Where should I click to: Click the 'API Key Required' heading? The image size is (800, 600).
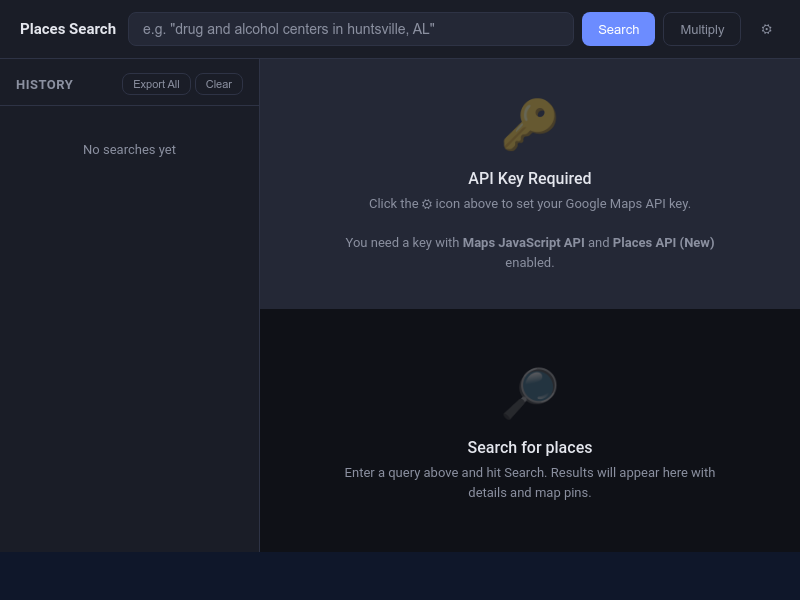(530, 178)
